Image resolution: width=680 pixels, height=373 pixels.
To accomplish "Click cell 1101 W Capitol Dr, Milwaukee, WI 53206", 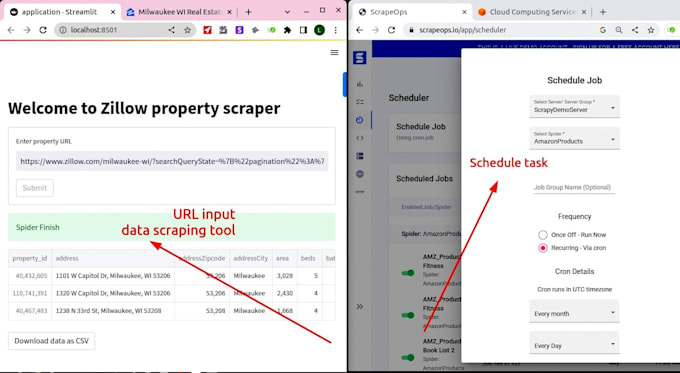I will pyautogui.click(x=113, y=276).
